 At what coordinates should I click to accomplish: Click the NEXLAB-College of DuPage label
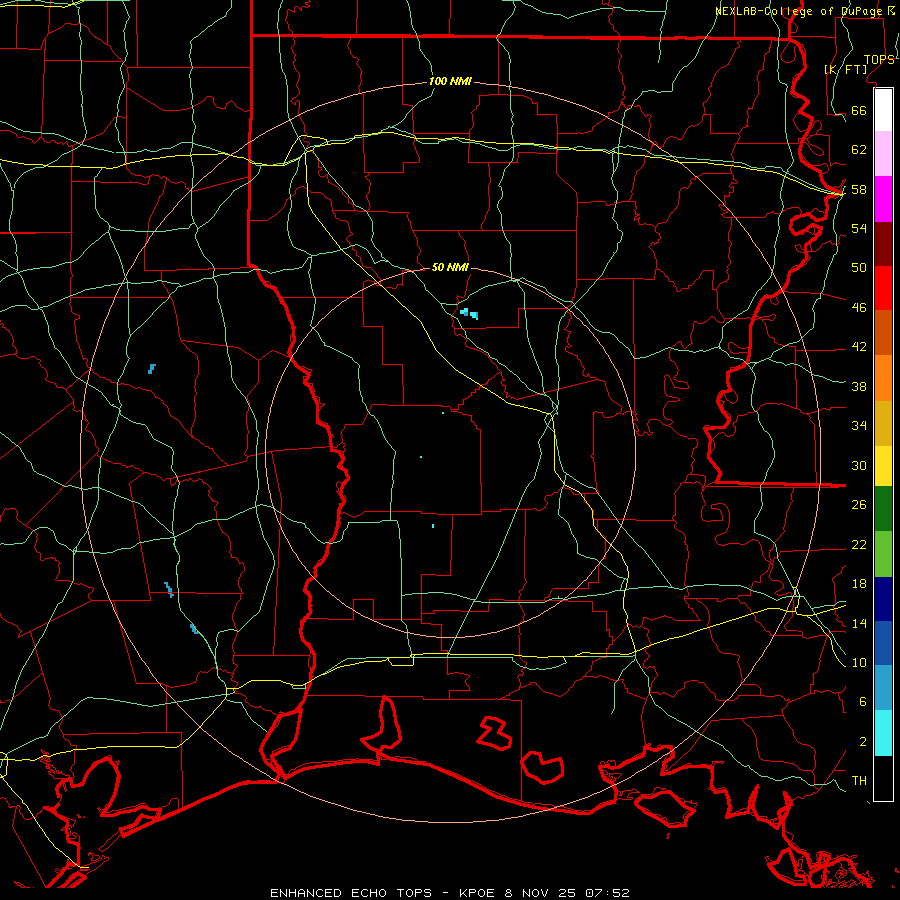(800, 11)
